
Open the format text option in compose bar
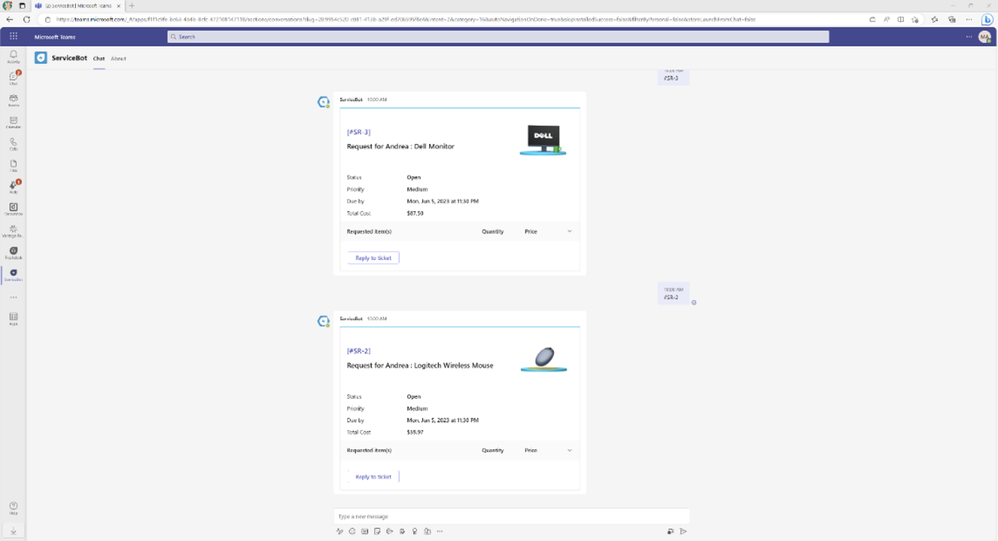[x=339, y=531]
